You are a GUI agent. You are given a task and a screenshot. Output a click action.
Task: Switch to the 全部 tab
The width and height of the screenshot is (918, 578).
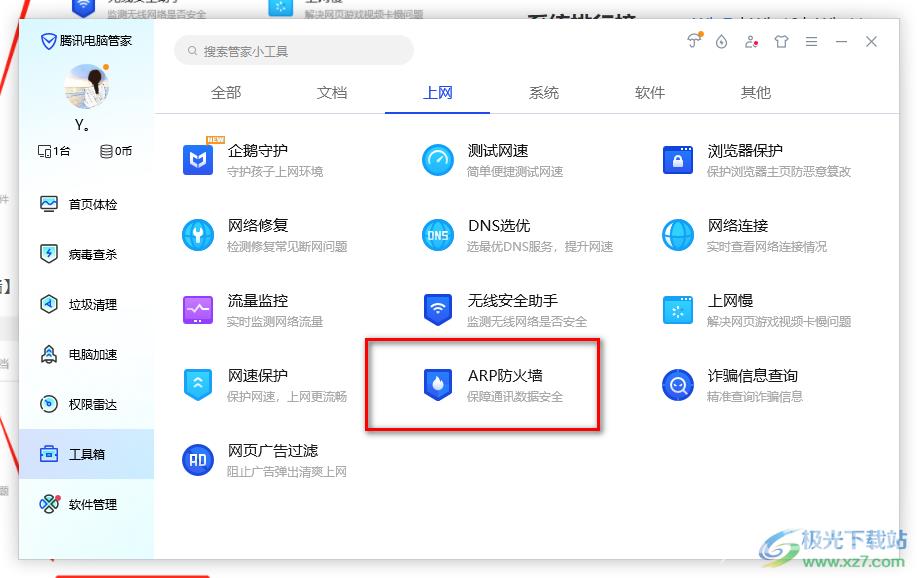point(226,93)
